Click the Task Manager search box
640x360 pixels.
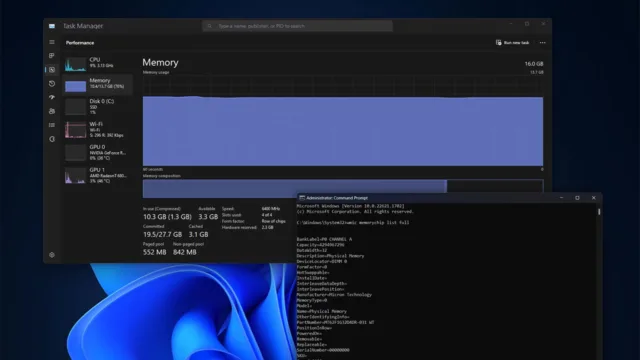298,26
